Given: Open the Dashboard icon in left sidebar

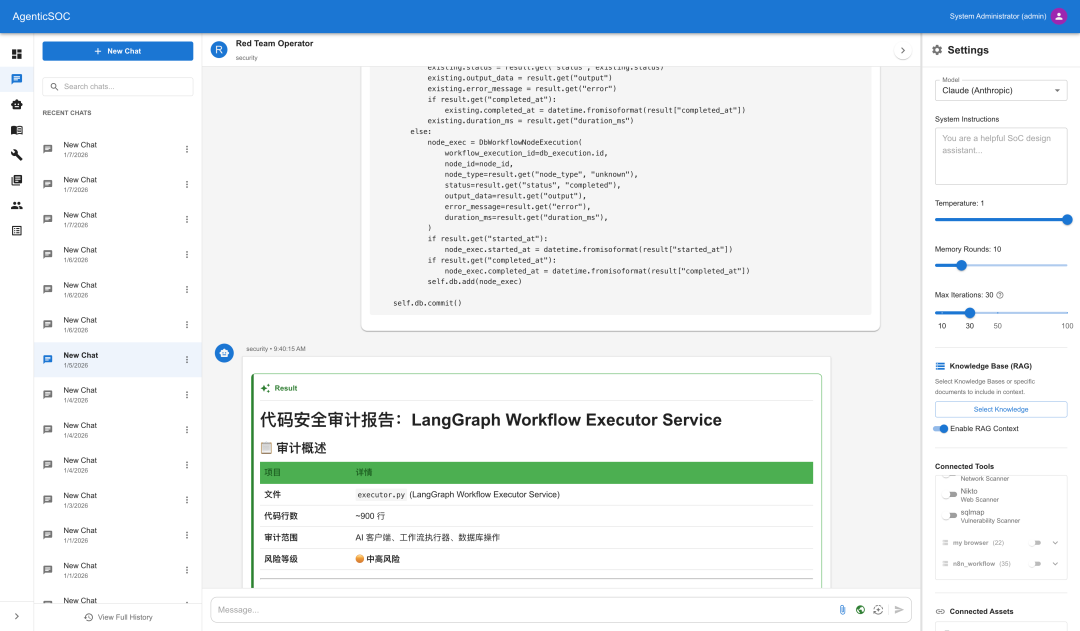Looking at the screenshot, I should click(x=16, y=54).
